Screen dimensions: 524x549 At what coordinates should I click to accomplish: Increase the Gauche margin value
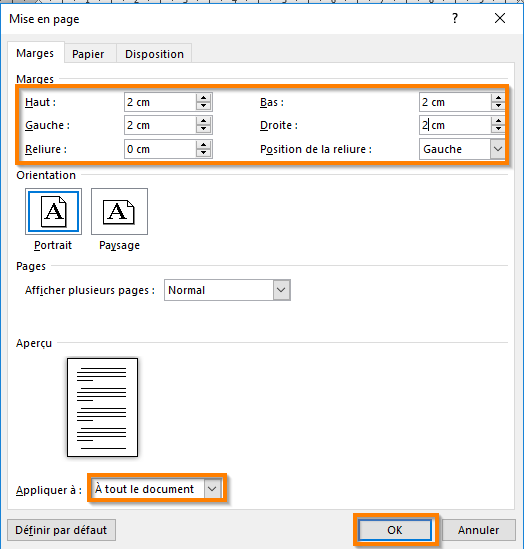click(x=203, y=121)
